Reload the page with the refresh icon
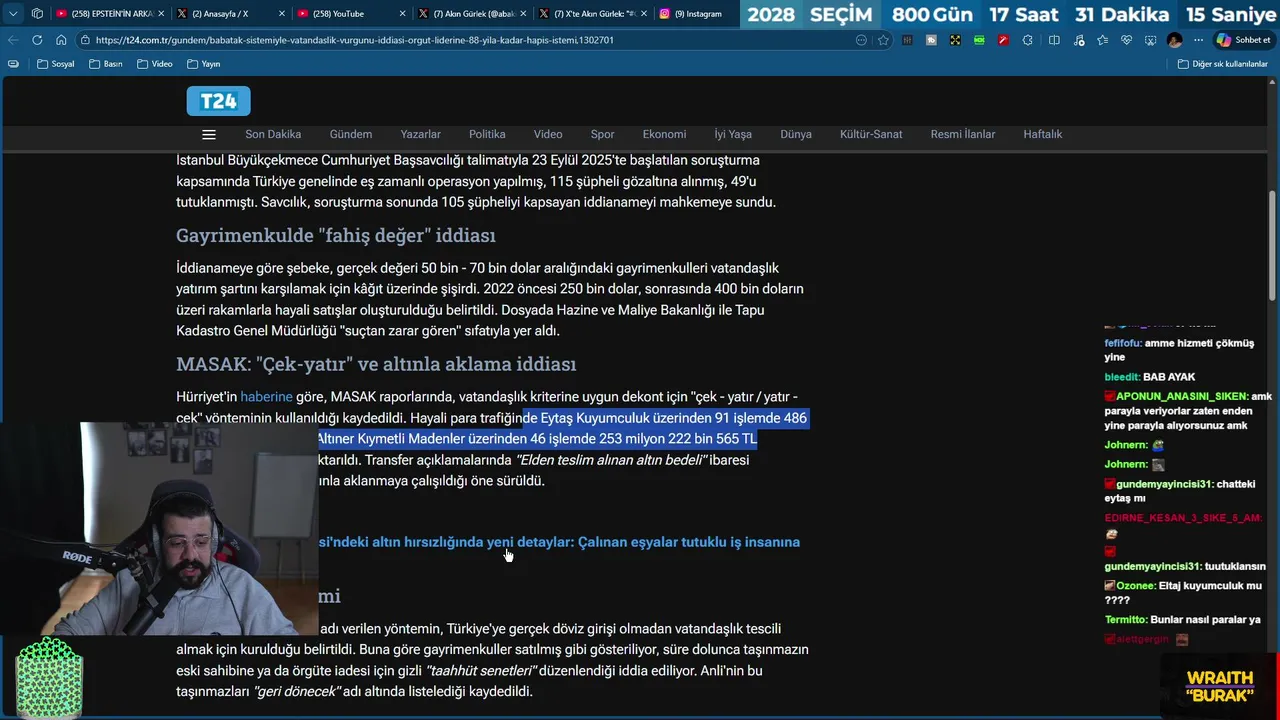The width and height of the screenshot is (1280, 720). (37, 40)
